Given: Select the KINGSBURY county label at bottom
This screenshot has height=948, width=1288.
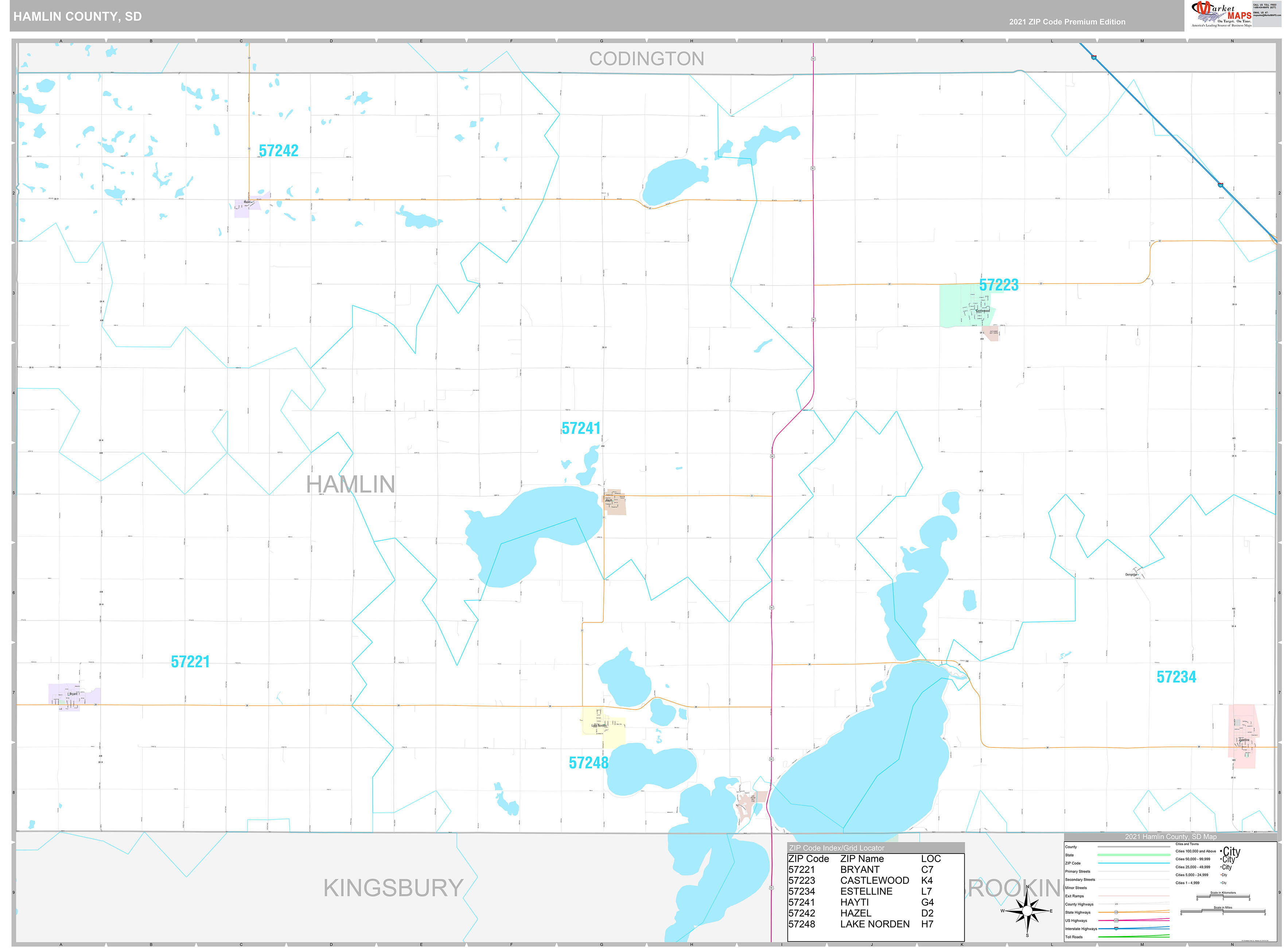Looking at the screenshot, I should (394, 887).
